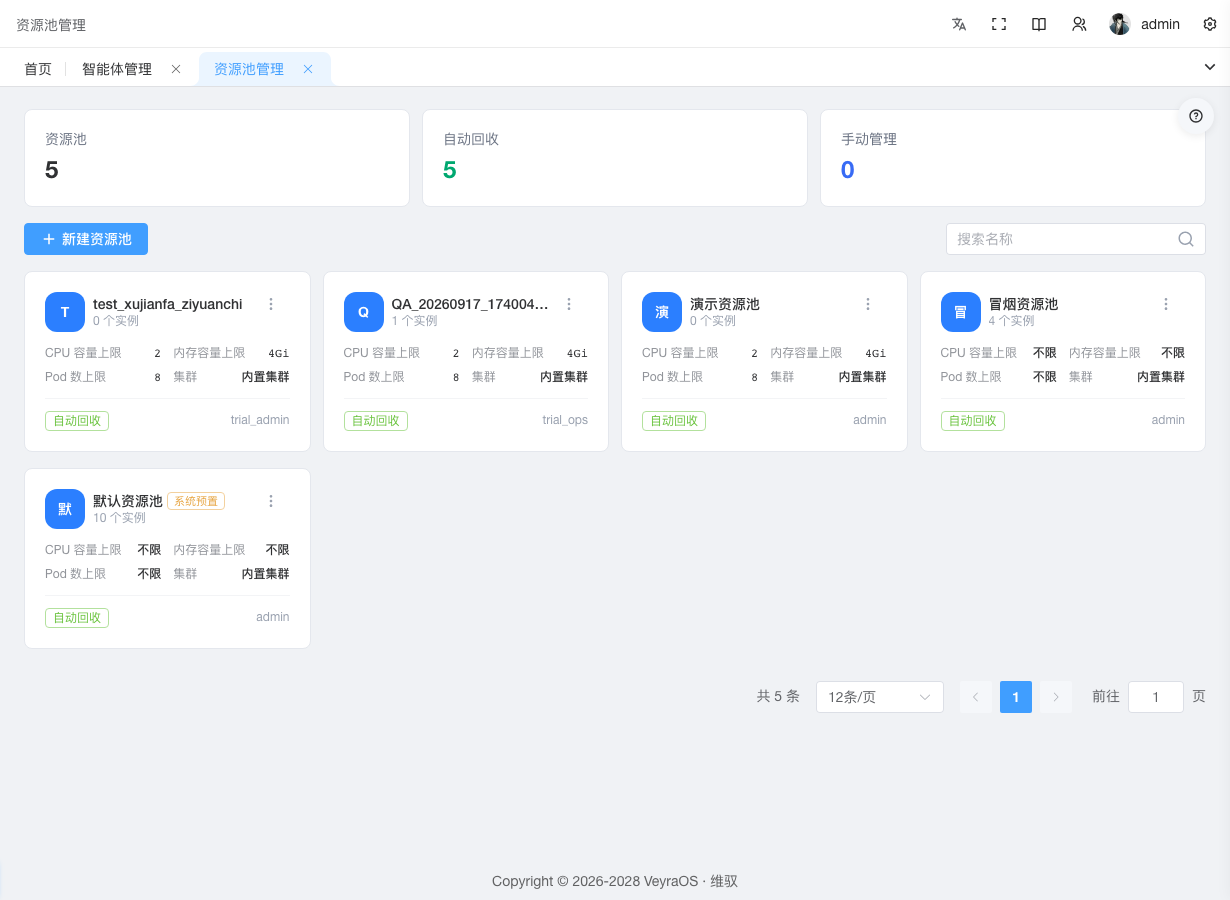The height and width of the screenshot is (900, 1230).
Task: Click the user switch icon in header
Action: 1079,24
